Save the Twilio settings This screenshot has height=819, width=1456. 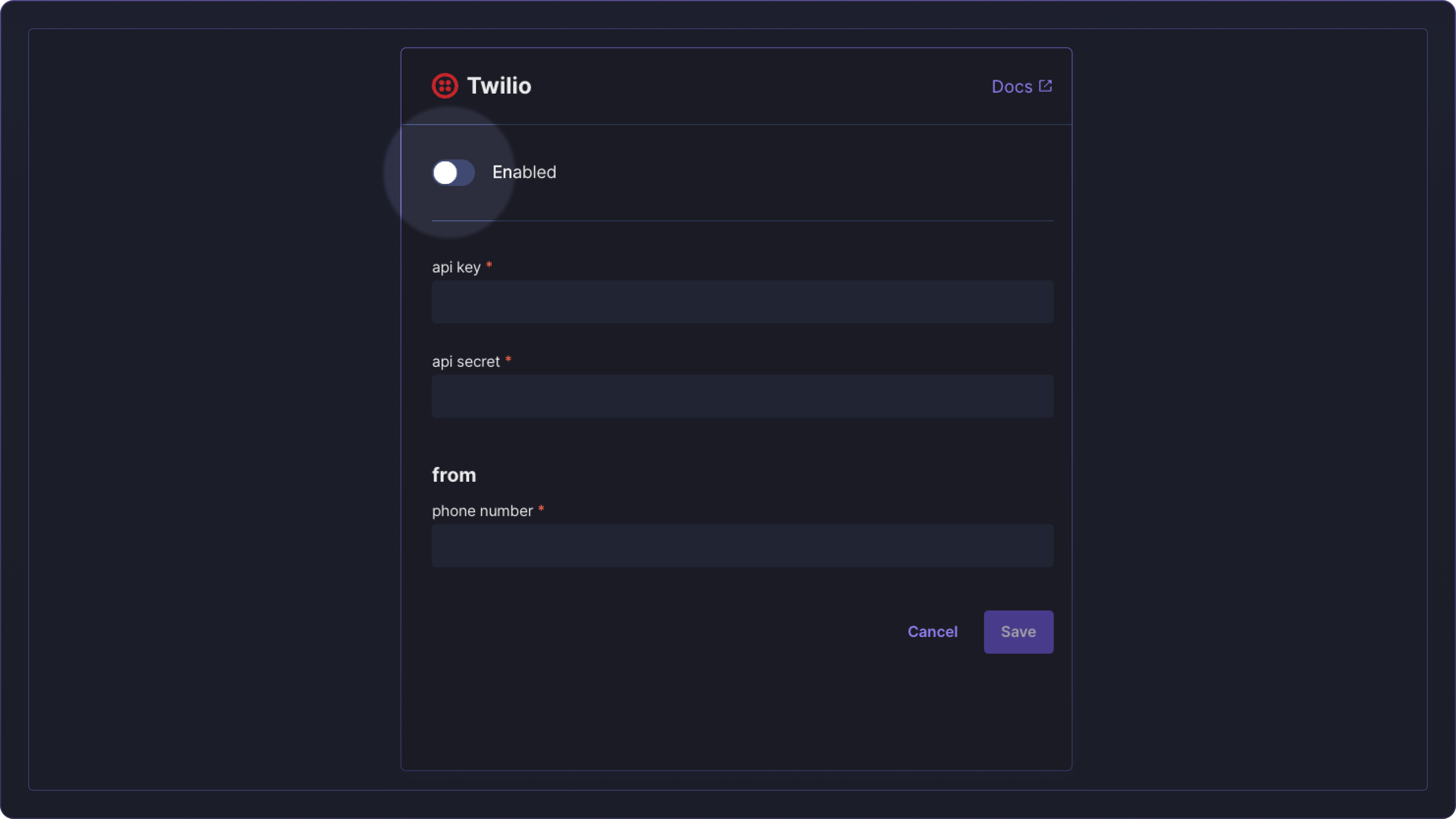click(x=1018, y=632)
